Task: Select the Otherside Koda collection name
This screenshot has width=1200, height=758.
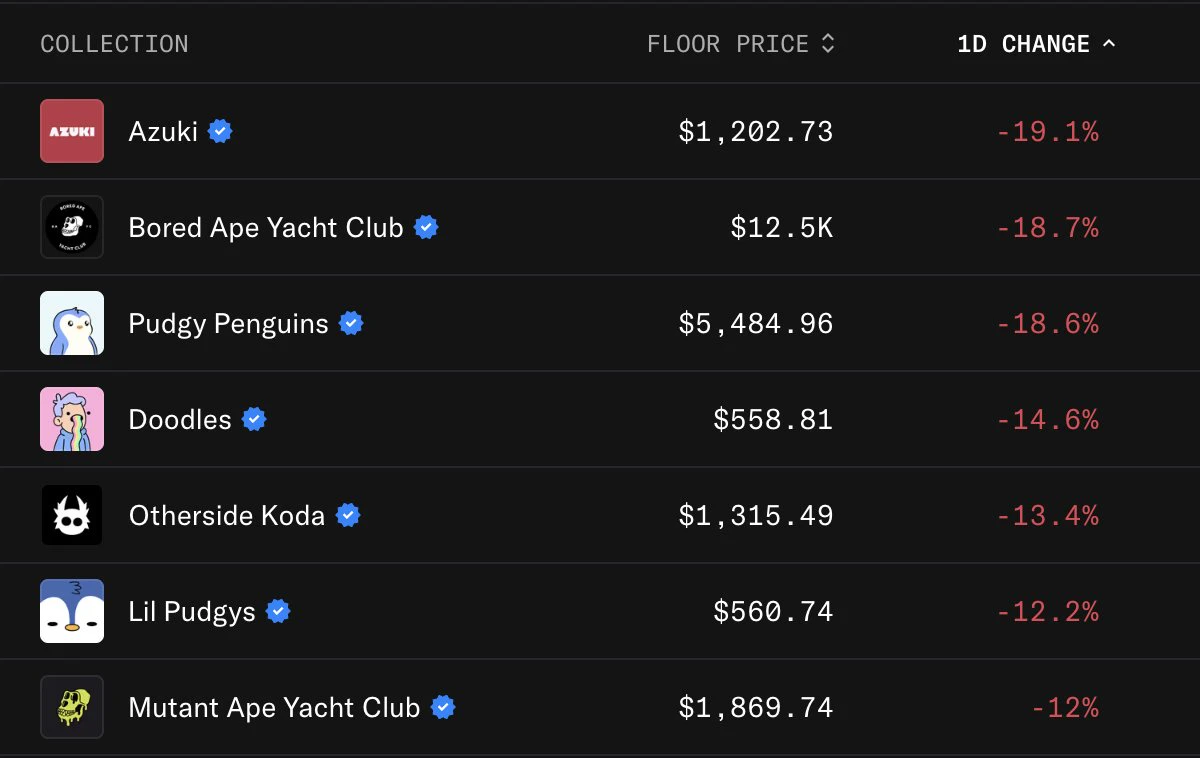Action: point(227,516)
